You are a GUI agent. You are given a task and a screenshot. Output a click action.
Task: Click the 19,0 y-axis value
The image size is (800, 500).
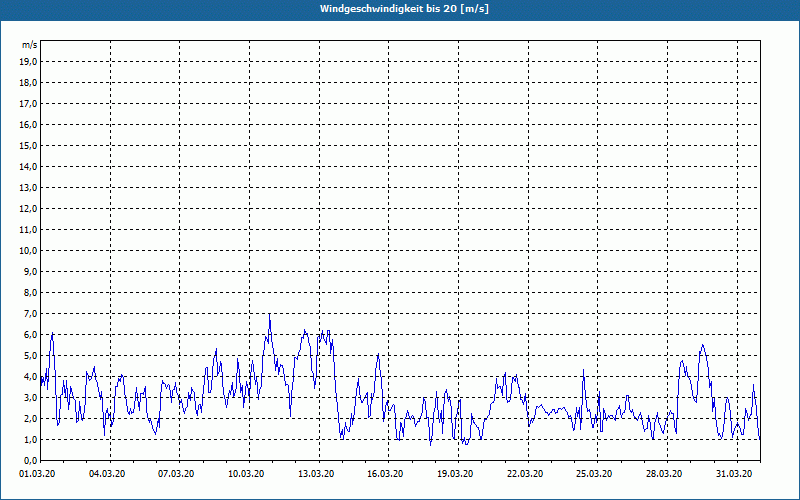[28, 62]
